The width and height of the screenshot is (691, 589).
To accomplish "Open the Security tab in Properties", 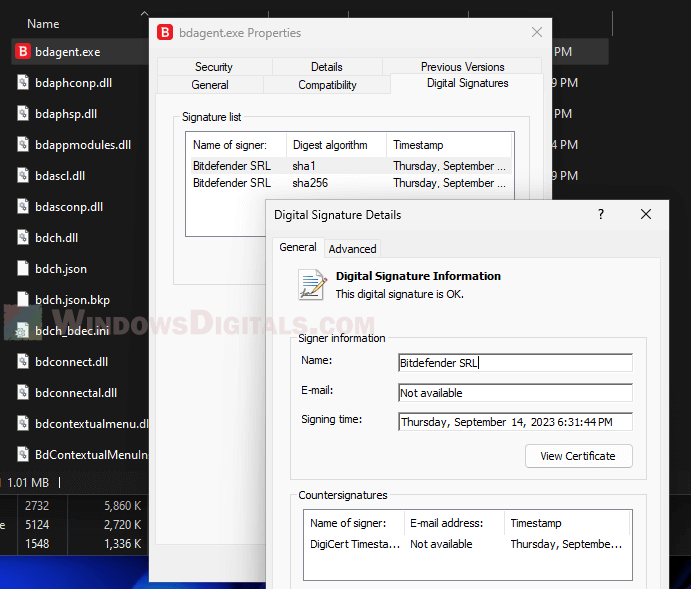I will point(214,67).
